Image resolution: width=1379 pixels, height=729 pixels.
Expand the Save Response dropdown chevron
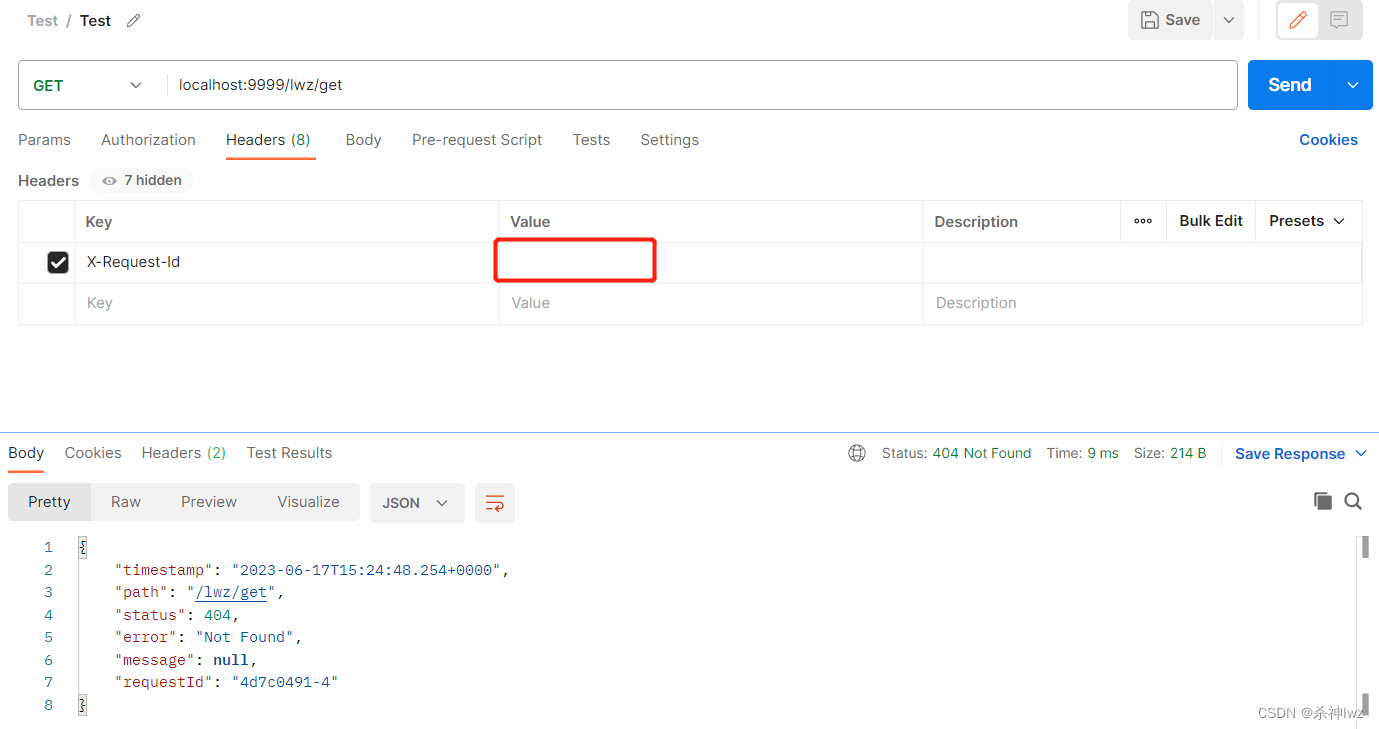click(1360, 454)
